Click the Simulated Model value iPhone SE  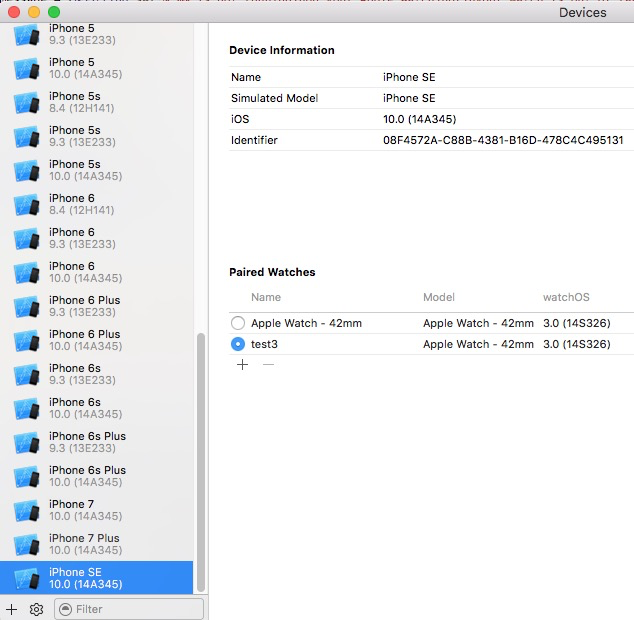point(409,98)
